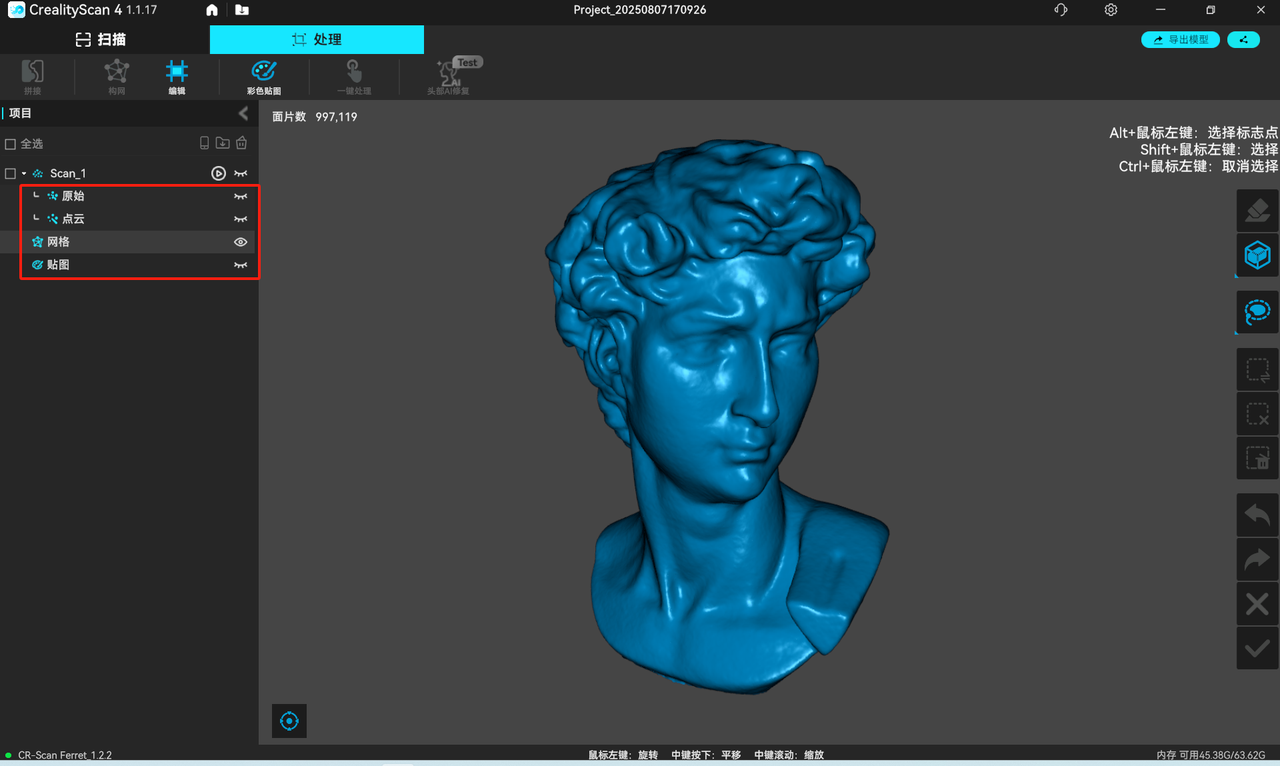Open the 头部AI修复 head AI repair tool
Screen dimensions: 1280x766
click(449, 77)
